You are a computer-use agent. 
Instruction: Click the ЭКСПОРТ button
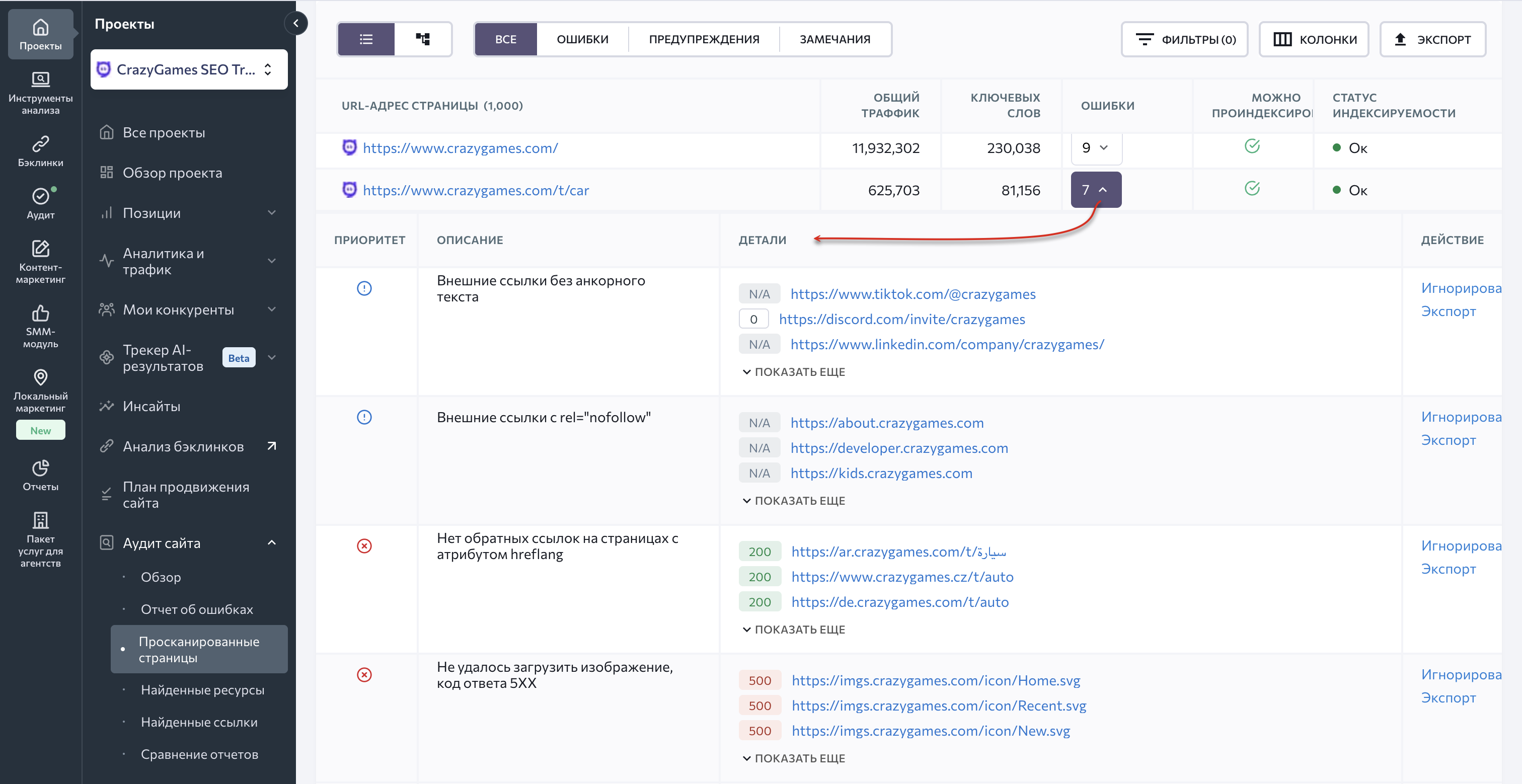1433,39
